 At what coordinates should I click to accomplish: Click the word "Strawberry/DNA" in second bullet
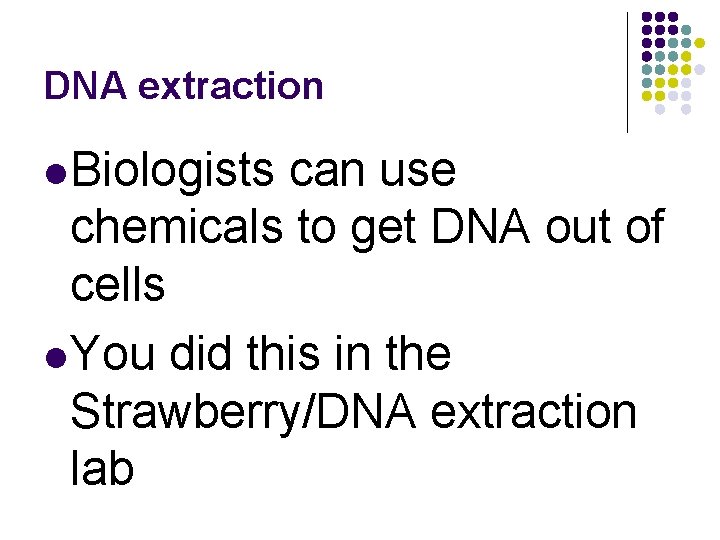coord(243,411)
